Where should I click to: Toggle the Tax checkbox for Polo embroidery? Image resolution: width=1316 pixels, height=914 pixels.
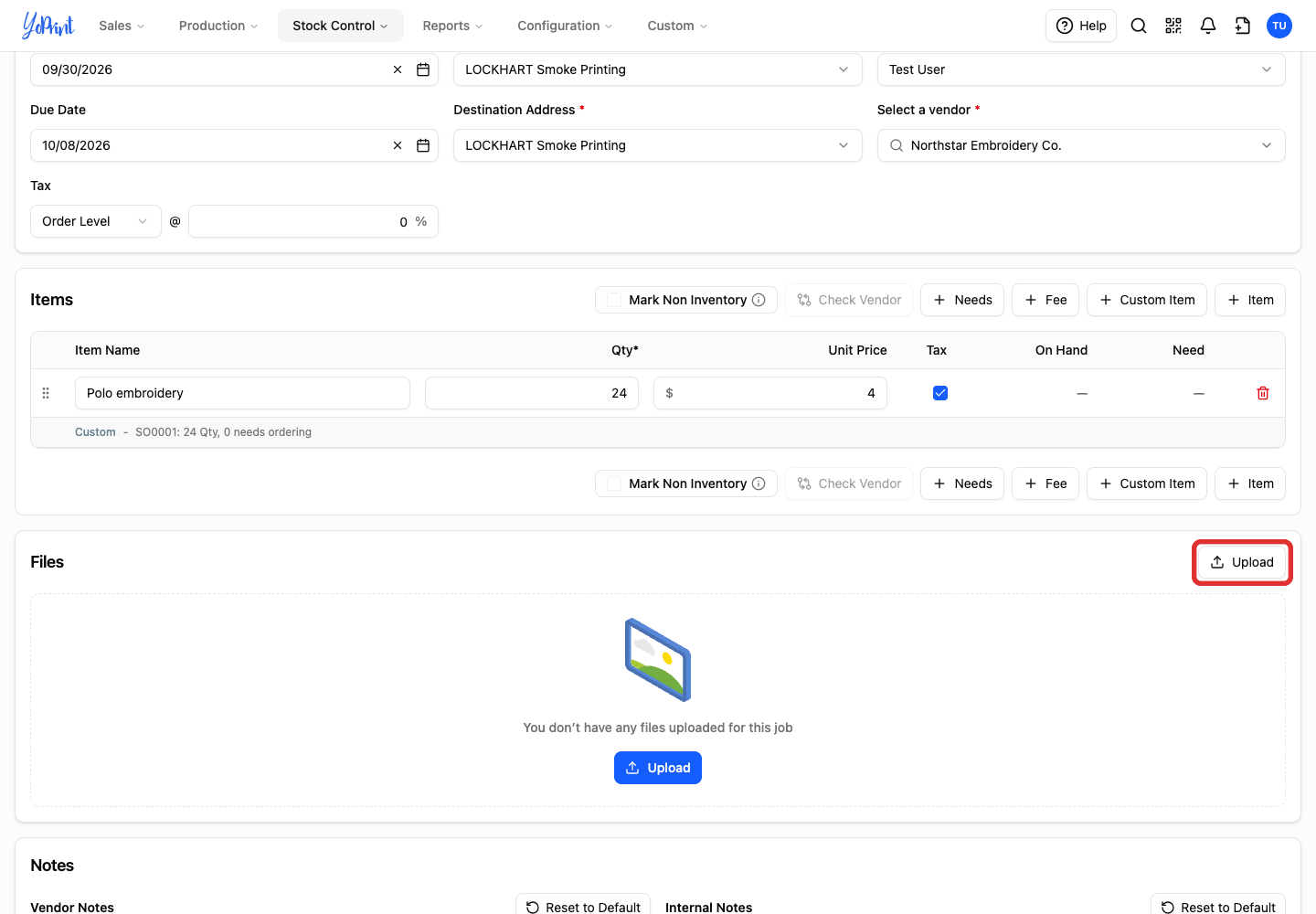940,393
